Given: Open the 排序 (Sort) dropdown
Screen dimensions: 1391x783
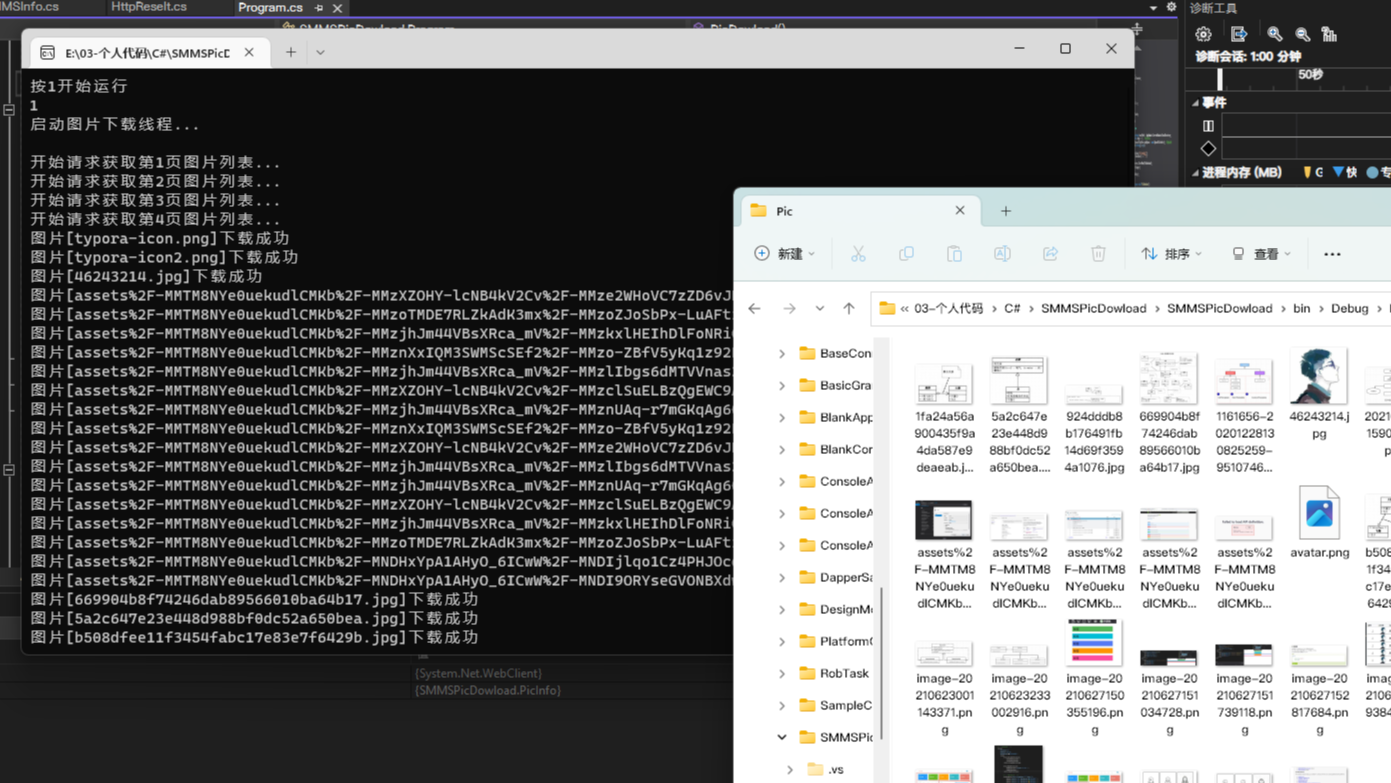Looking at the screenshot, I should [x=1172, y=254].
